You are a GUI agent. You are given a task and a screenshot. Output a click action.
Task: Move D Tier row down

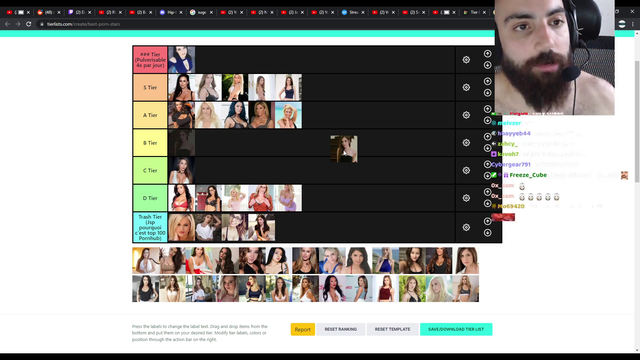click(x=487, y=204)
